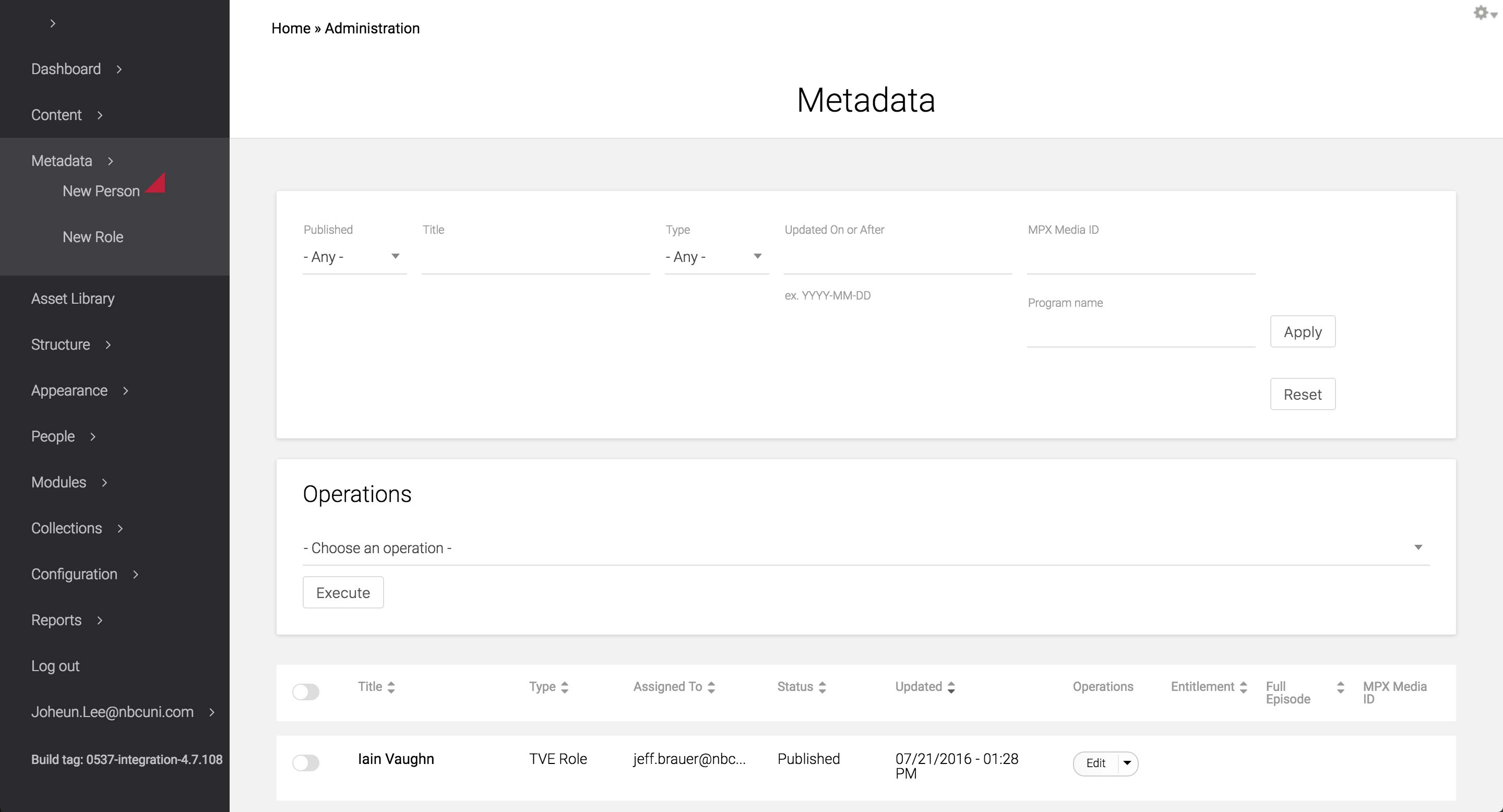This screenshot has width=1503, height=812.
Task: Sort by Full Episode column arrows
Action: (1340, 687)
